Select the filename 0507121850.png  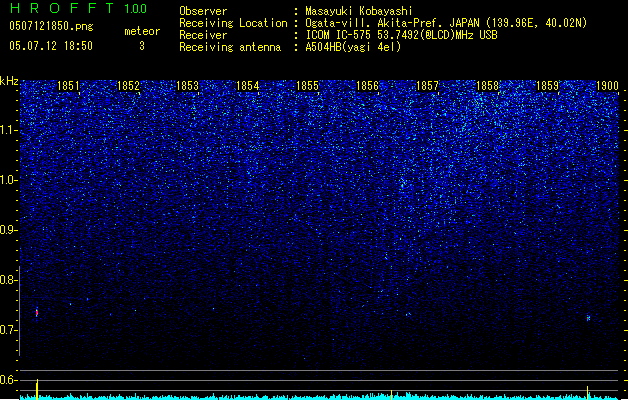tap(51, 26)
